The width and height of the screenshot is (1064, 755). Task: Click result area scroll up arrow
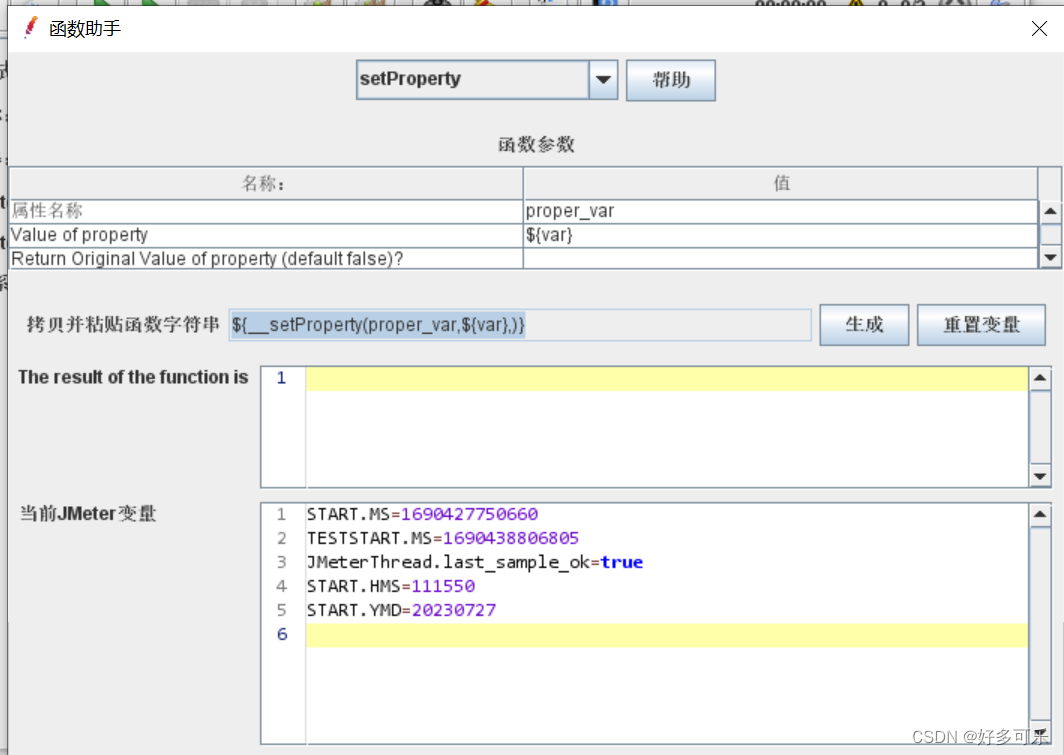coord(1040,378)
